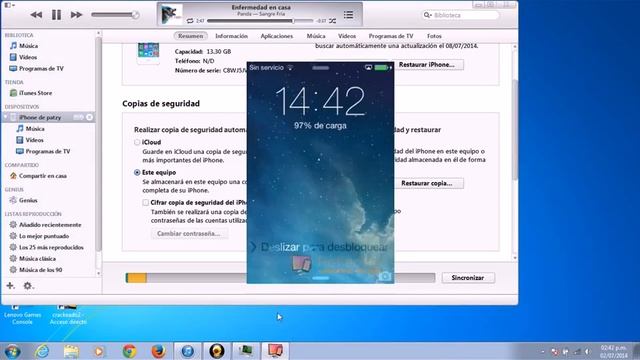Switch to the Programas de TV tab

391,36
